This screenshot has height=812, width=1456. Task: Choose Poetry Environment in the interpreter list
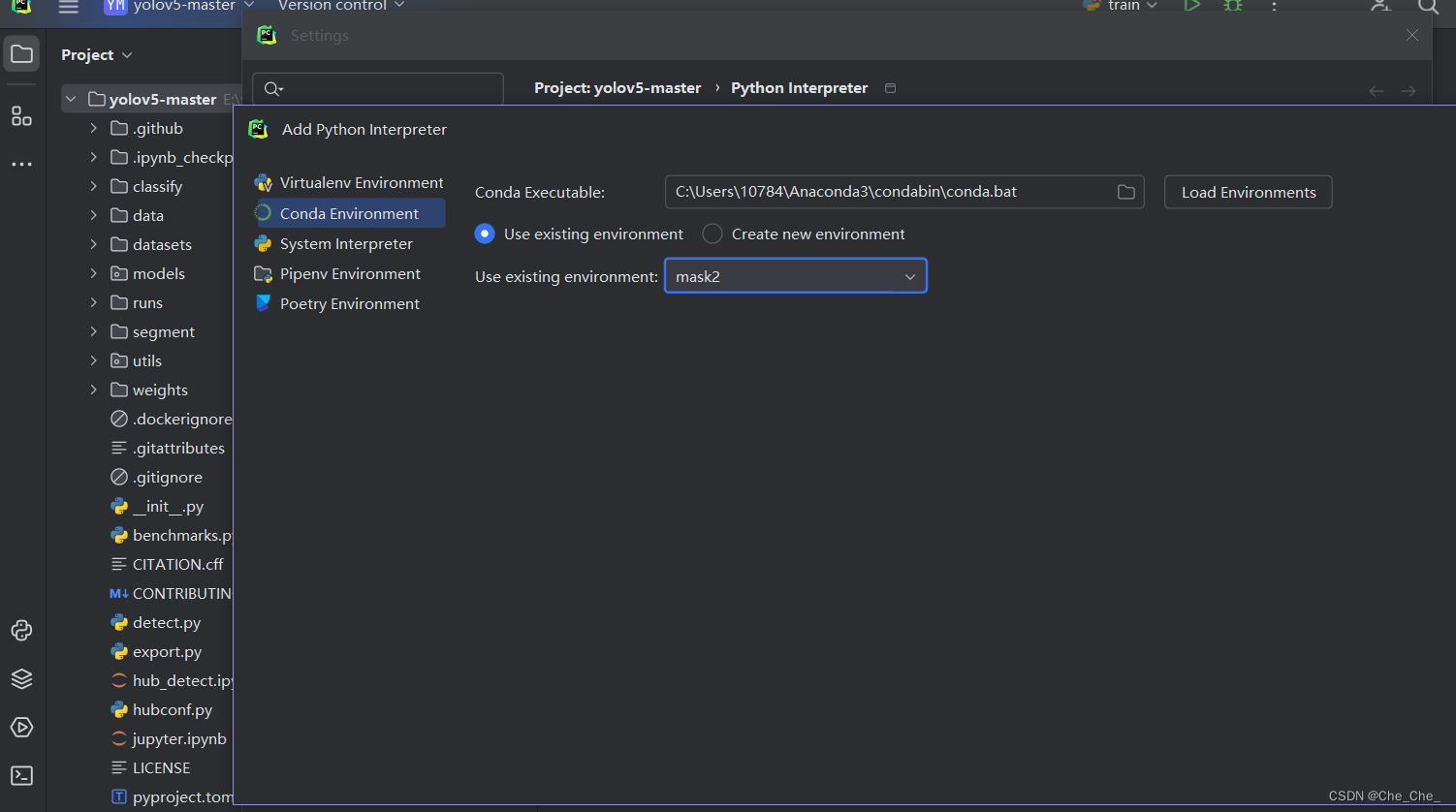tap(349, 303)
